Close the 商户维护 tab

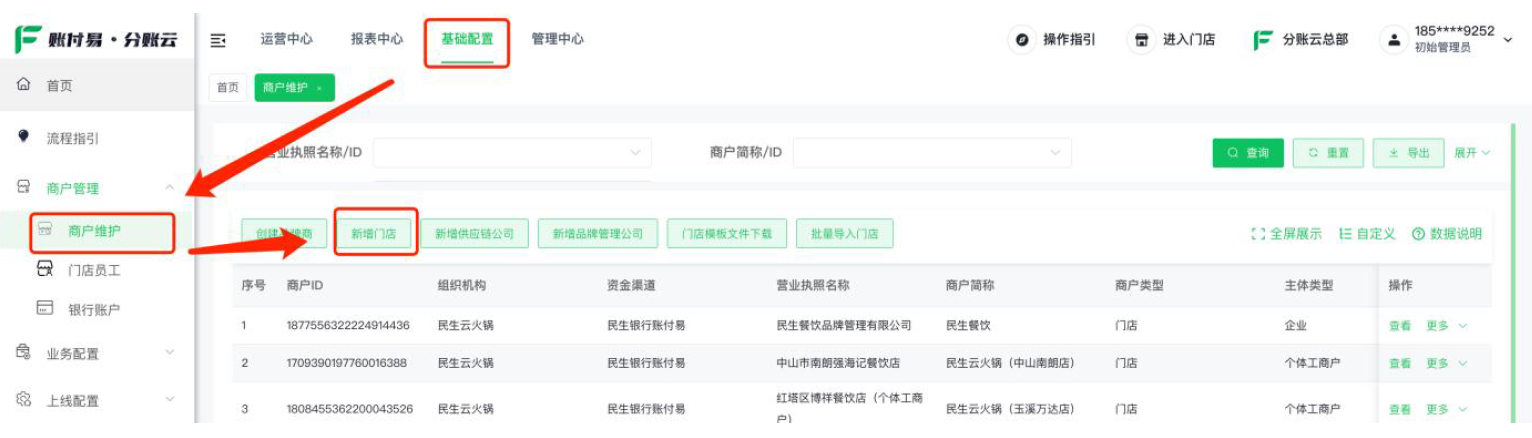(319, 88)
